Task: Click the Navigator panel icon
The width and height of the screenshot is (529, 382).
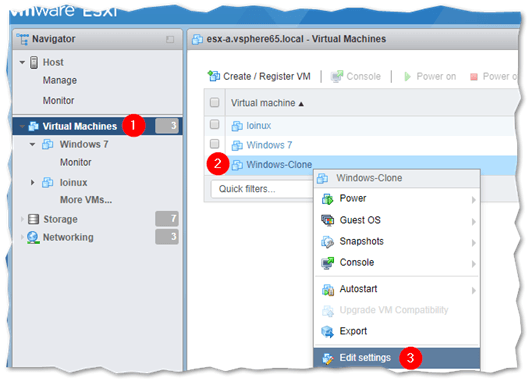Action: [x=23, y=39]
